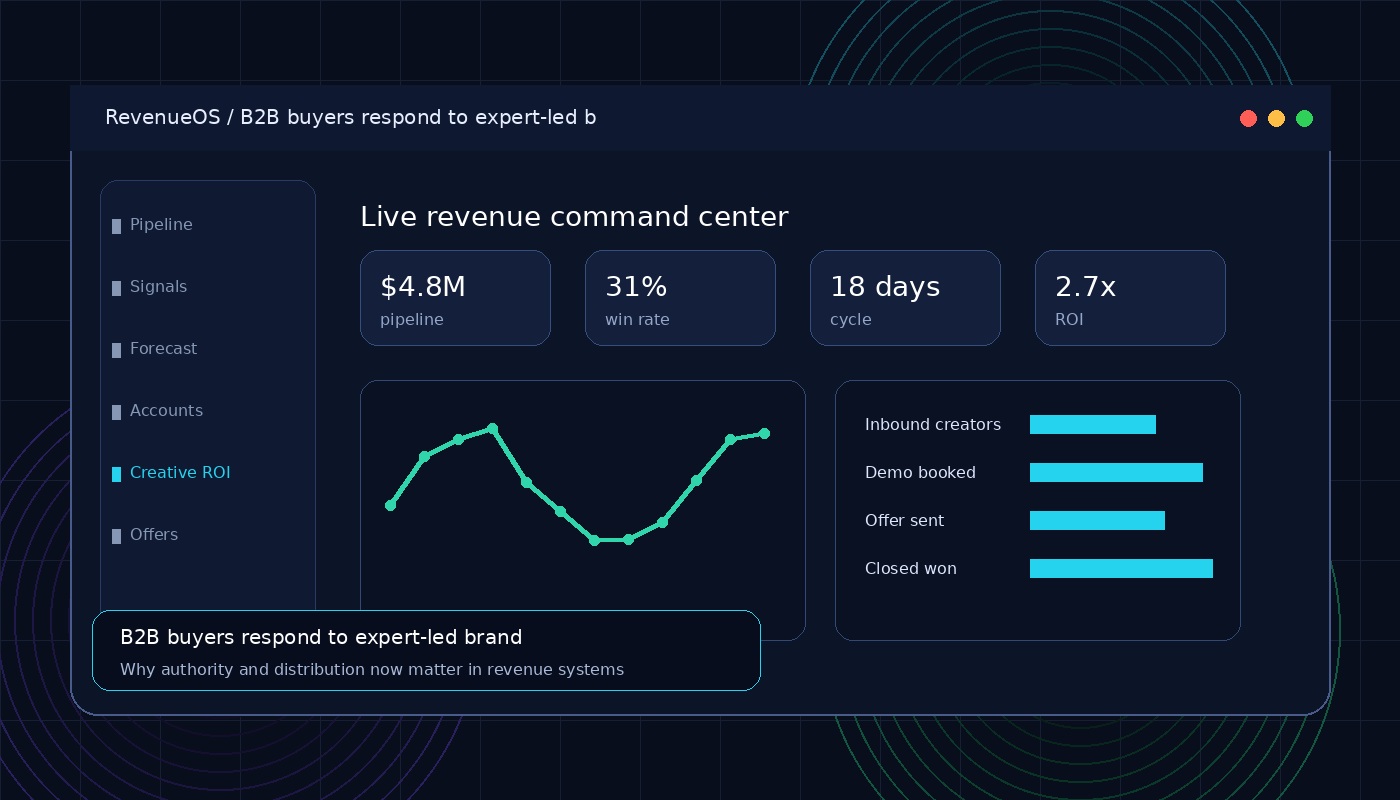
Task: Click the Closed won progress bar
Action: 1121,569
